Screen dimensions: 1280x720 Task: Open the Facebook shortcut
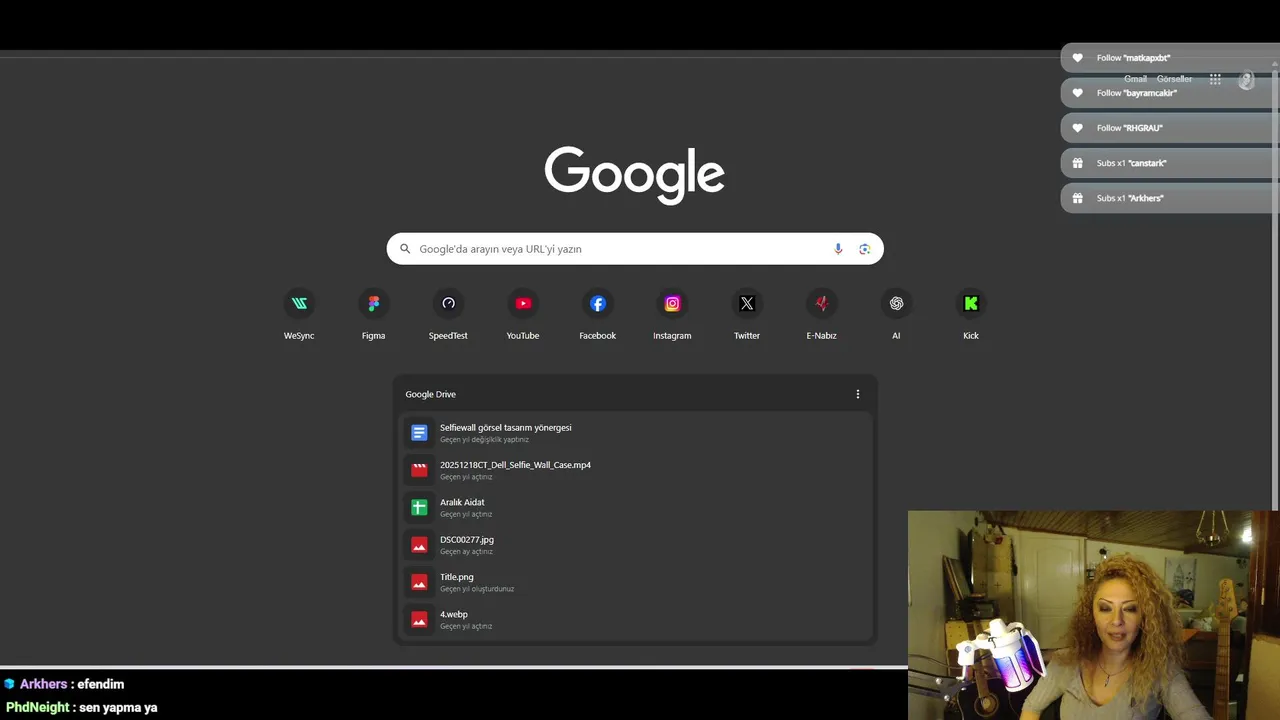(x=597, y=314)
